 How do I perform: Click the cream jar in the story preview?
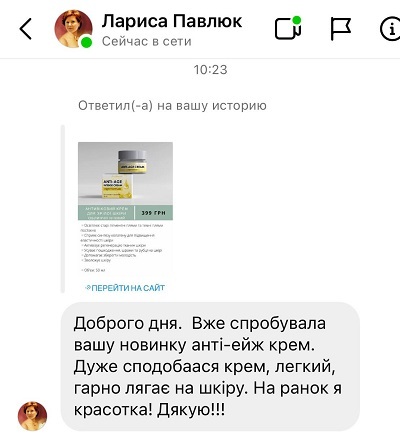(x=132, y=161)
